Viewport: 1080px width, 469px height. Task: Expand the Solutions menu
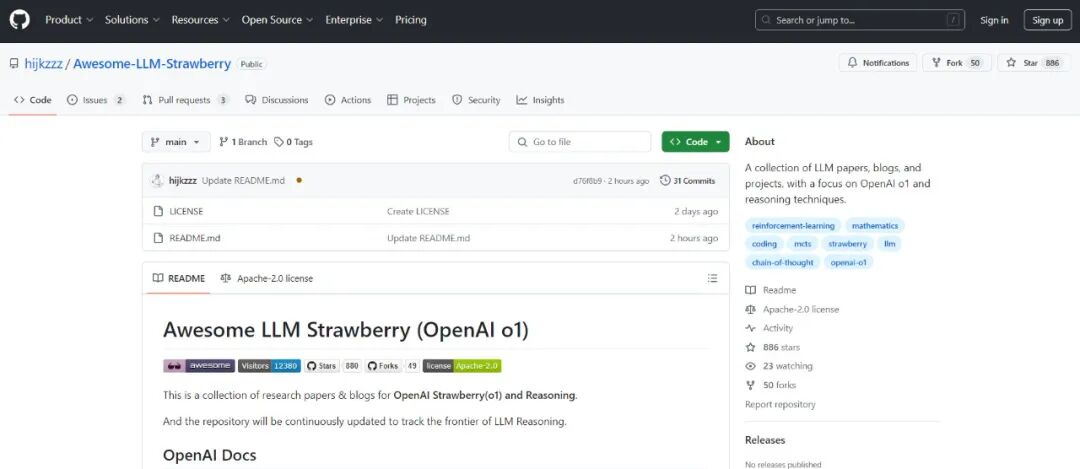(132, 20)
